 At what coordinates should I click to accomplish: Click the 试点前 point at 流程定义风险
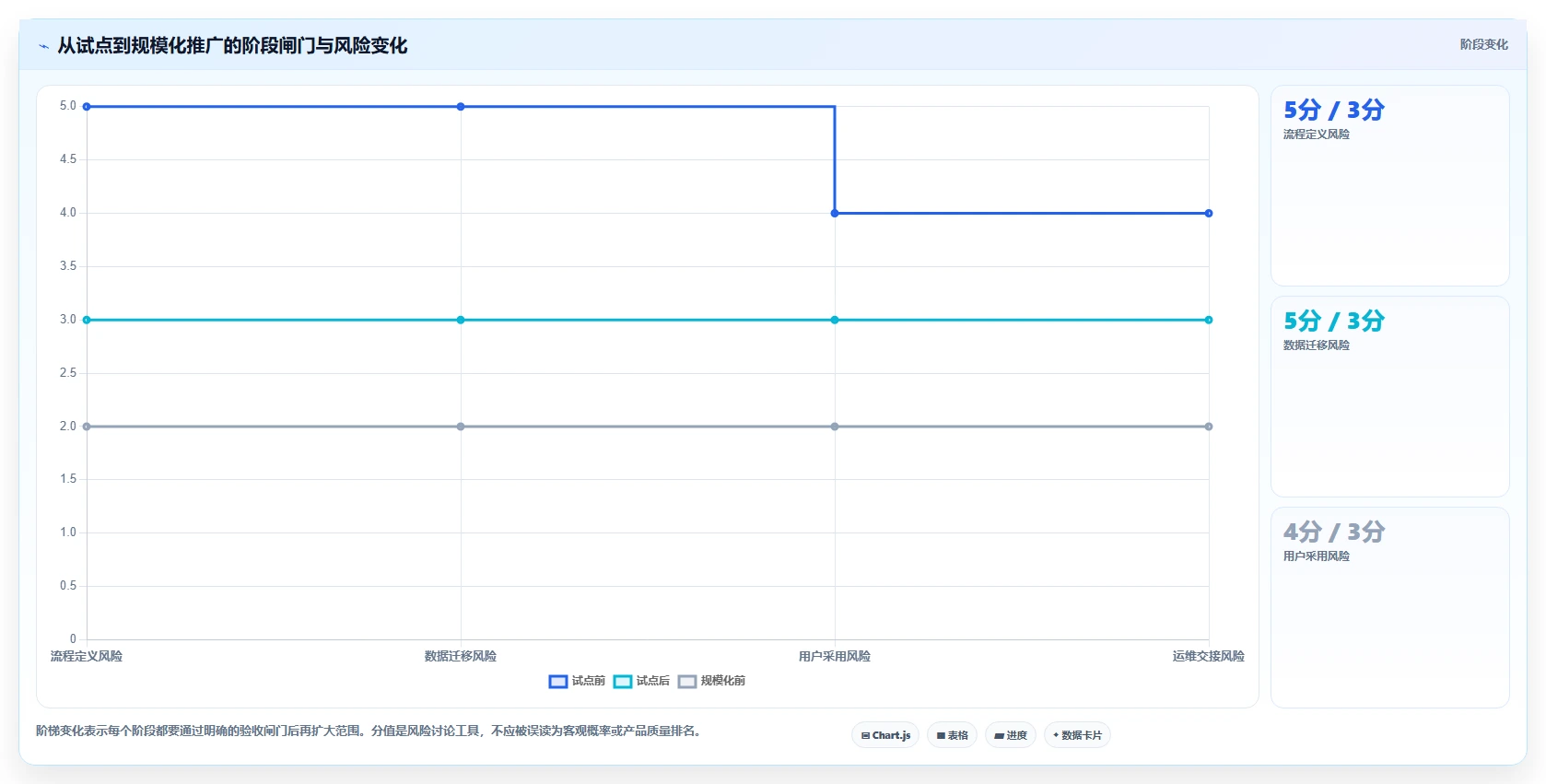click(x=87, y=107)
